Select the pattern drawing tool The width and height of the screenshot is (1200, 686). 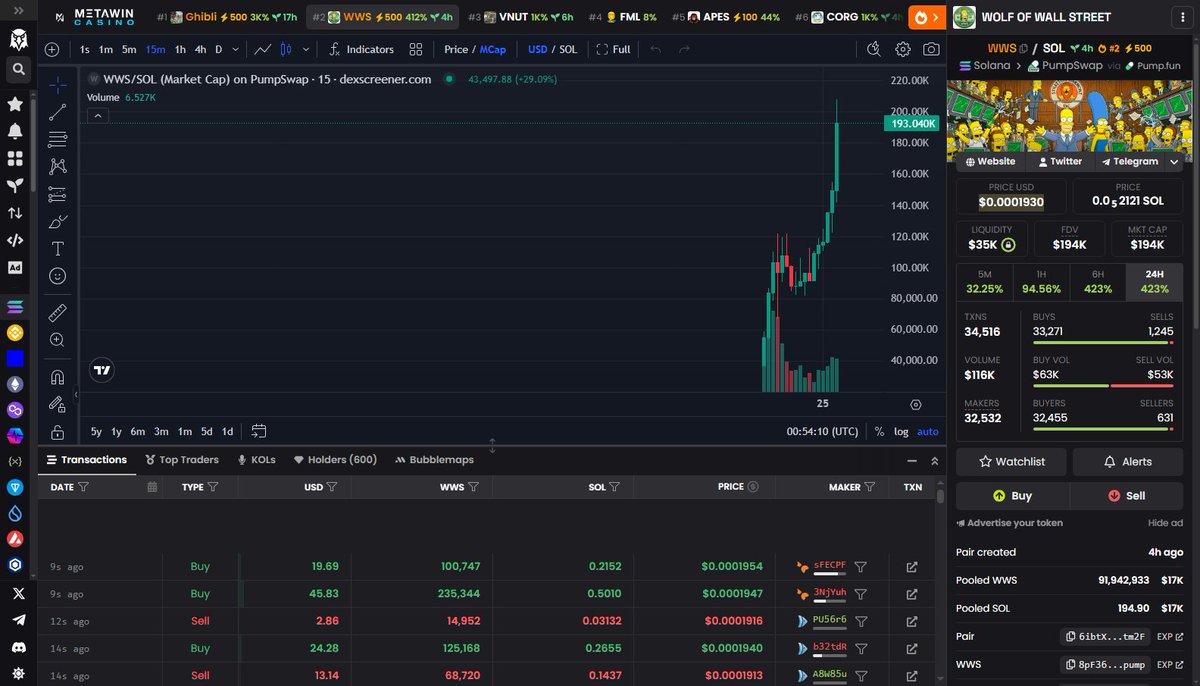[57, 166]
